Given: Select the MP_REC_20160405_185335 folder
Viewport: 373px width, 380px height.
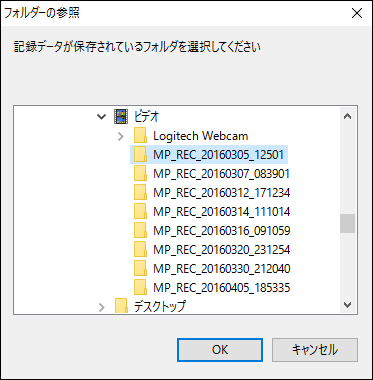Looking at the screenshot, I should (x=212, y=287).
